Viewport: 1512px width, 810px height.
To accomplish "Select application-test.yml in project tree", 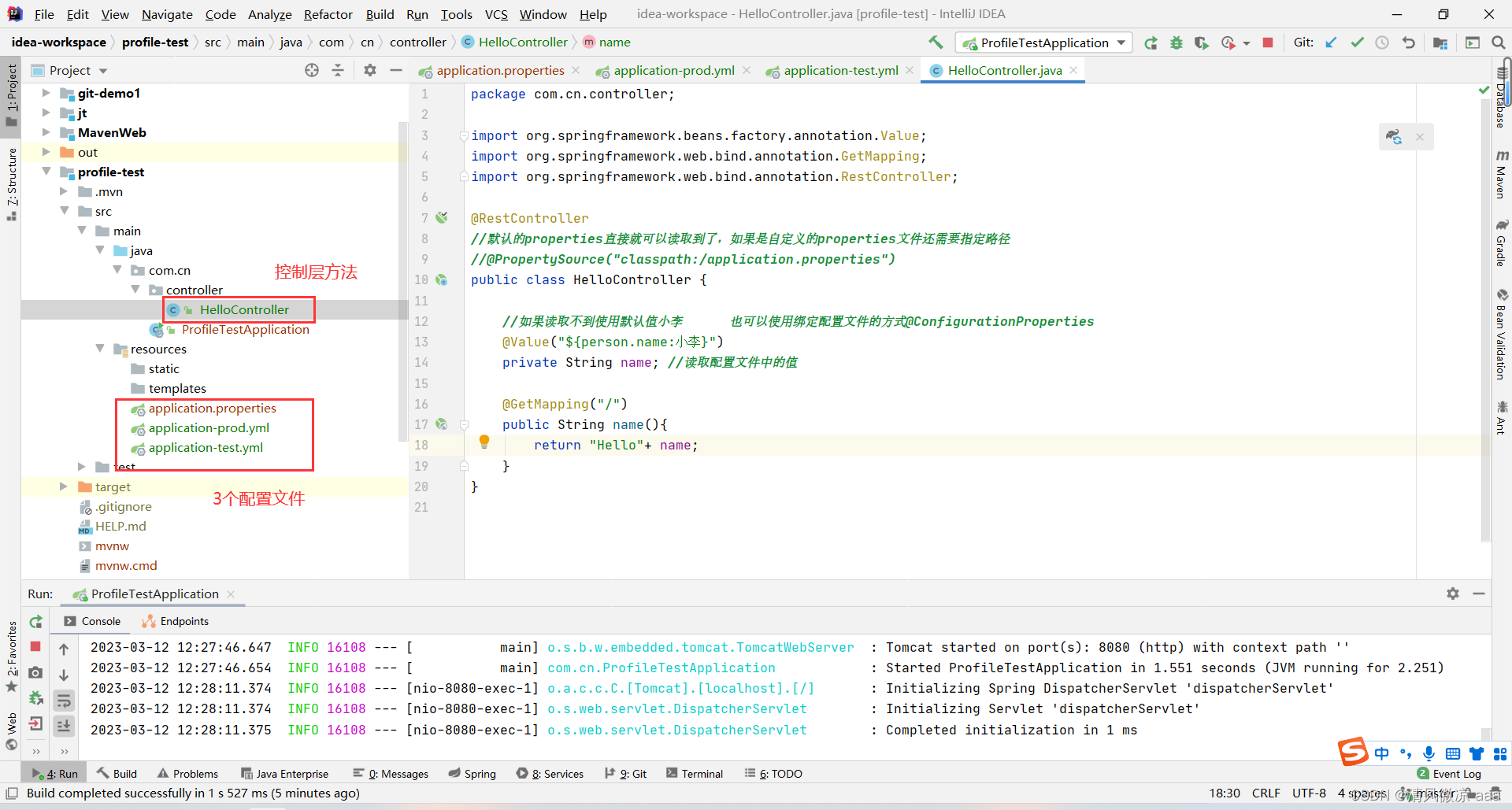I will pos(206,447).
